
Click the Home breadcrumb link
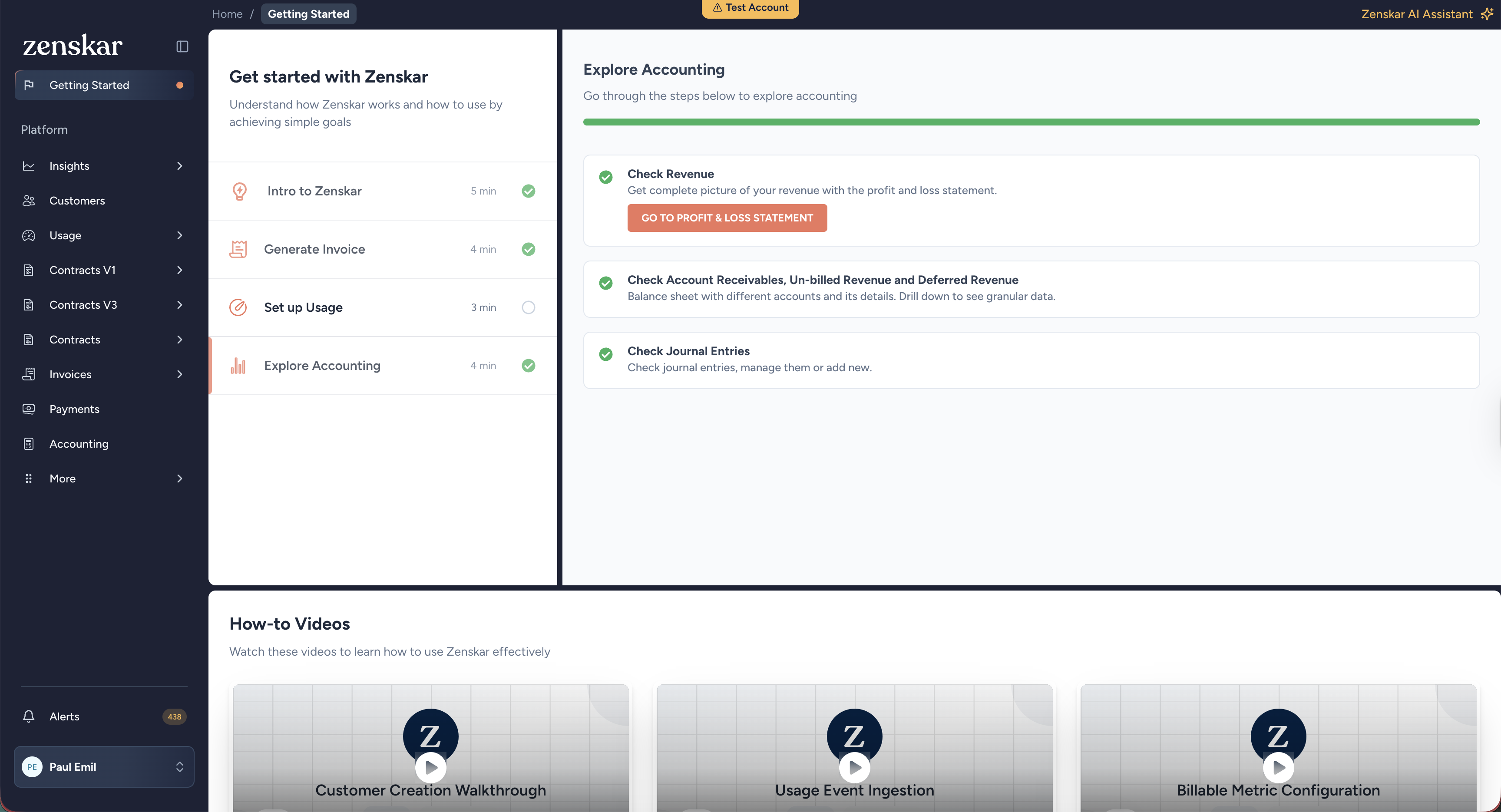(227, 14)
